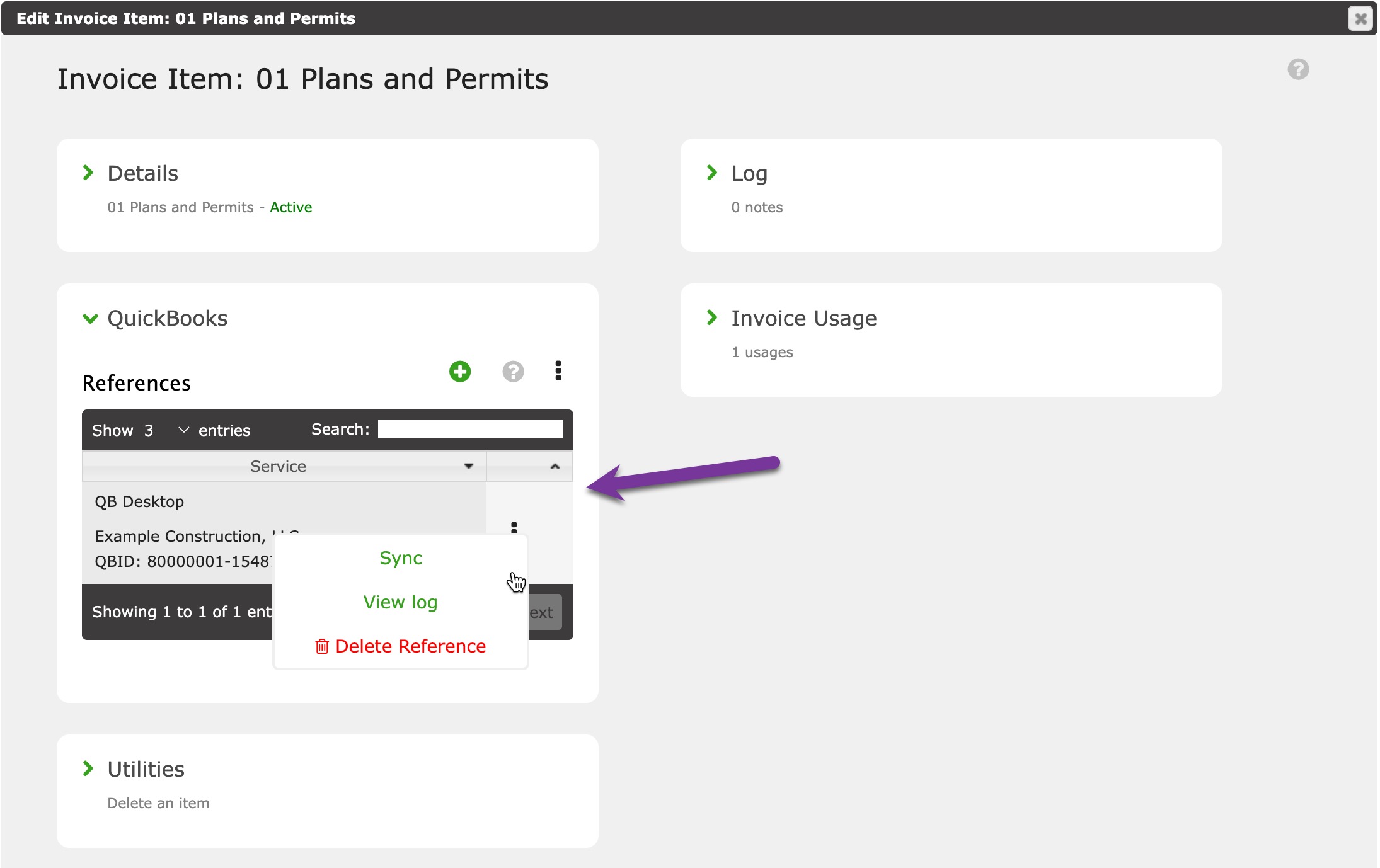
Task: Sort the actions column via up arrow
Action: [x=555, y=466]
